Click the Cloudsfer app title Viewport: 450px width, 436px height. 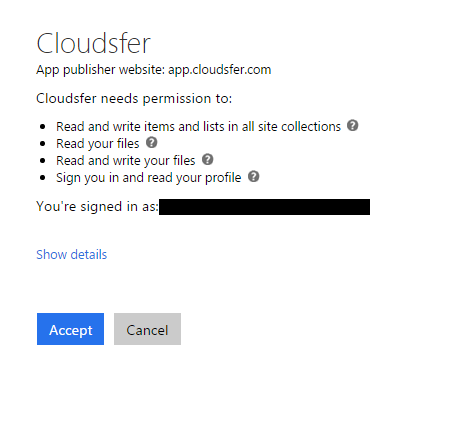[93, 43]
